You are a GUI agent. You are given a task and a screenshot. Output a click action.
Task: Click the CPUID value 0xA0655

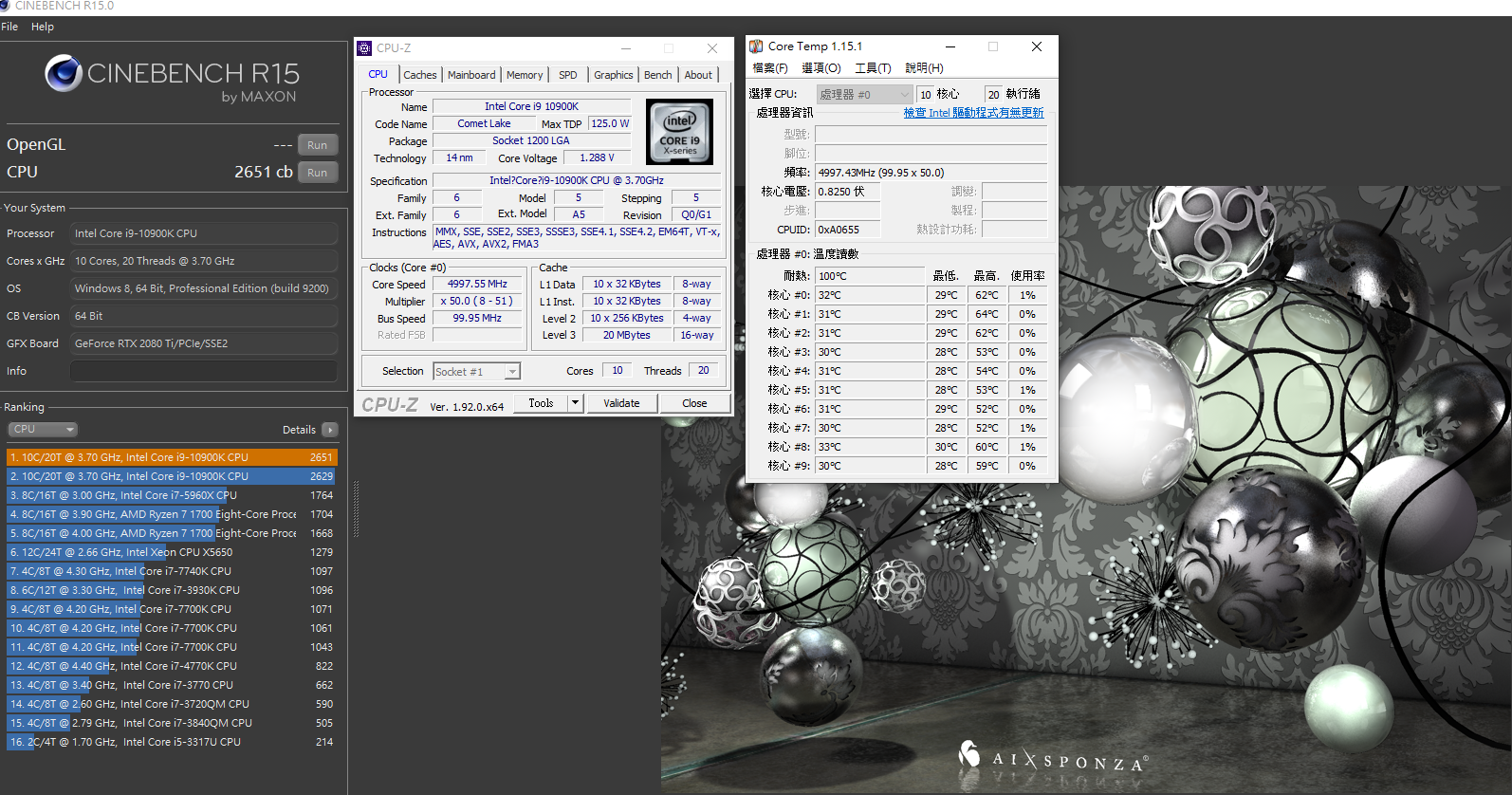[x=848, y=230]
